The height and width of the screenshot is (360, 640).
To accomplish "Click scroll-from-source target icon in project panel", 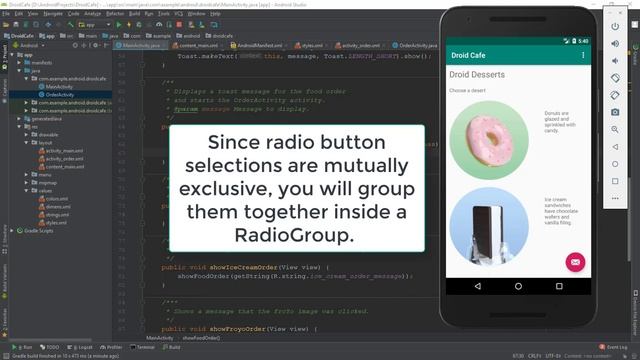I will (75, 45).
